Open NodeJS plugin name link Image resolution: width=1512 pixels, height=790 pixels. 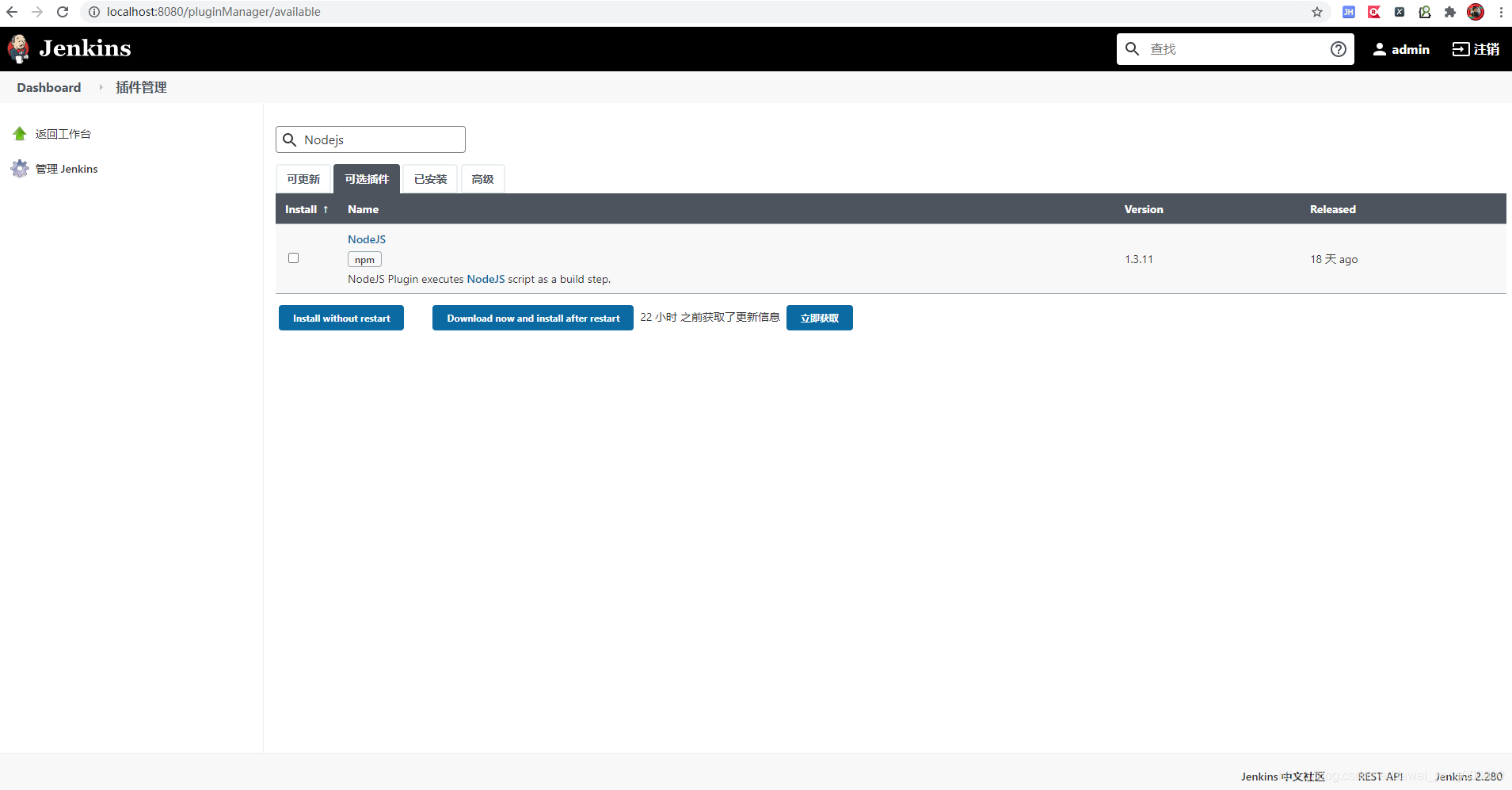click(367, 239)
